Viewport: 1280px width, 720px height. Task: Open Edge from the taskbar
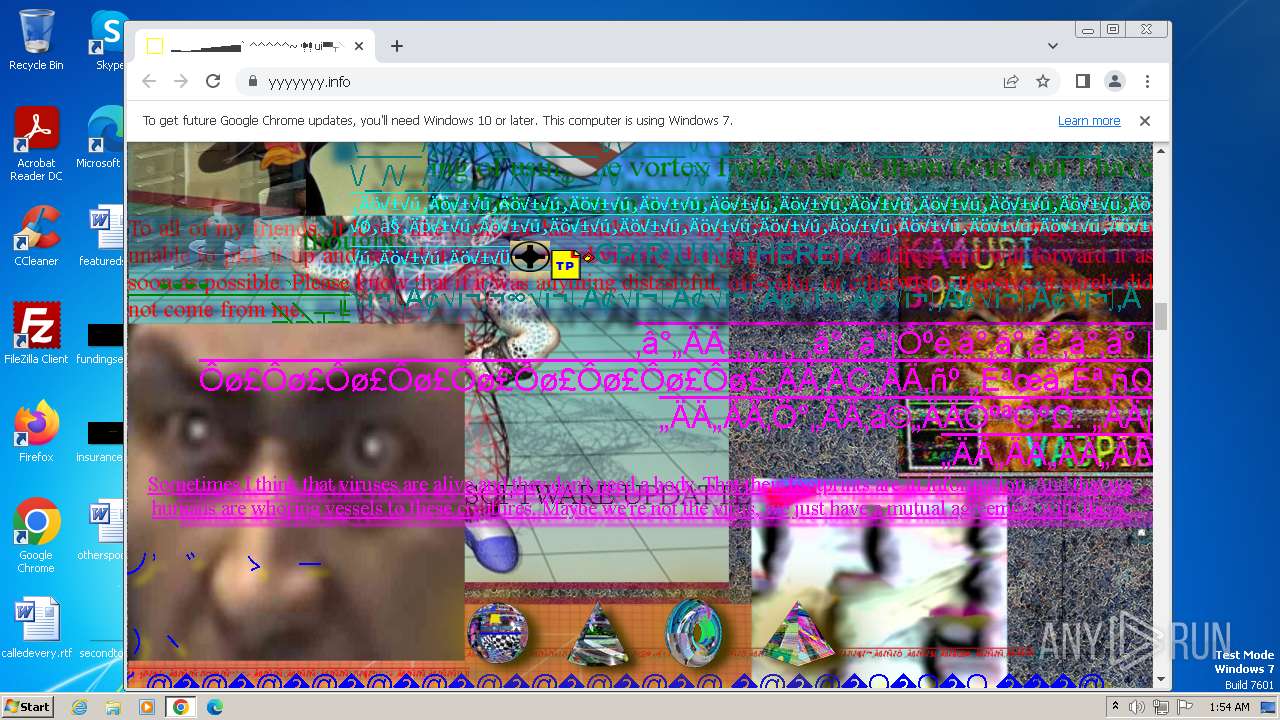pos(215,707)
